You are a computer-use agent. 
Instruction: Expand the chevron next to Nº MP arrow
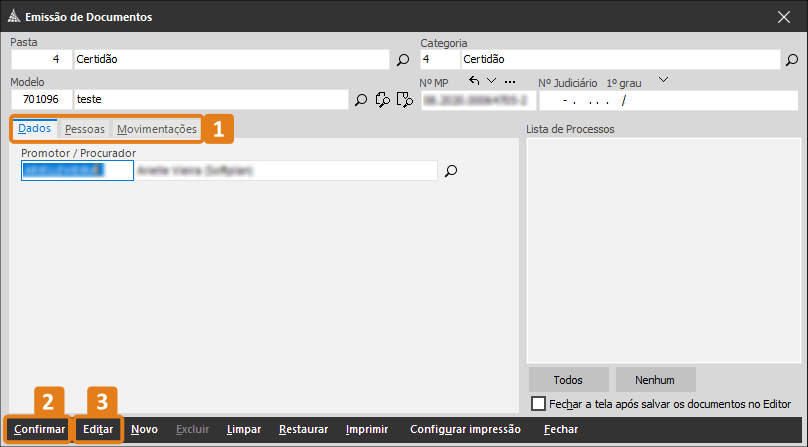point(492,80)
